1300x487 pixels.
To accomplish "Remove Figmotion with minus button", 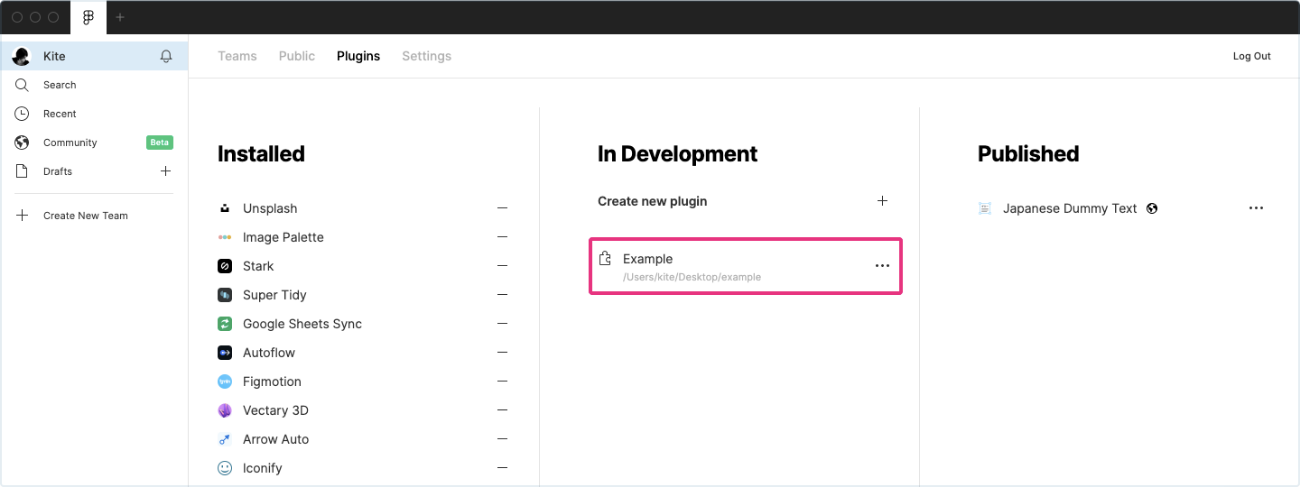I will coord(502,382).
